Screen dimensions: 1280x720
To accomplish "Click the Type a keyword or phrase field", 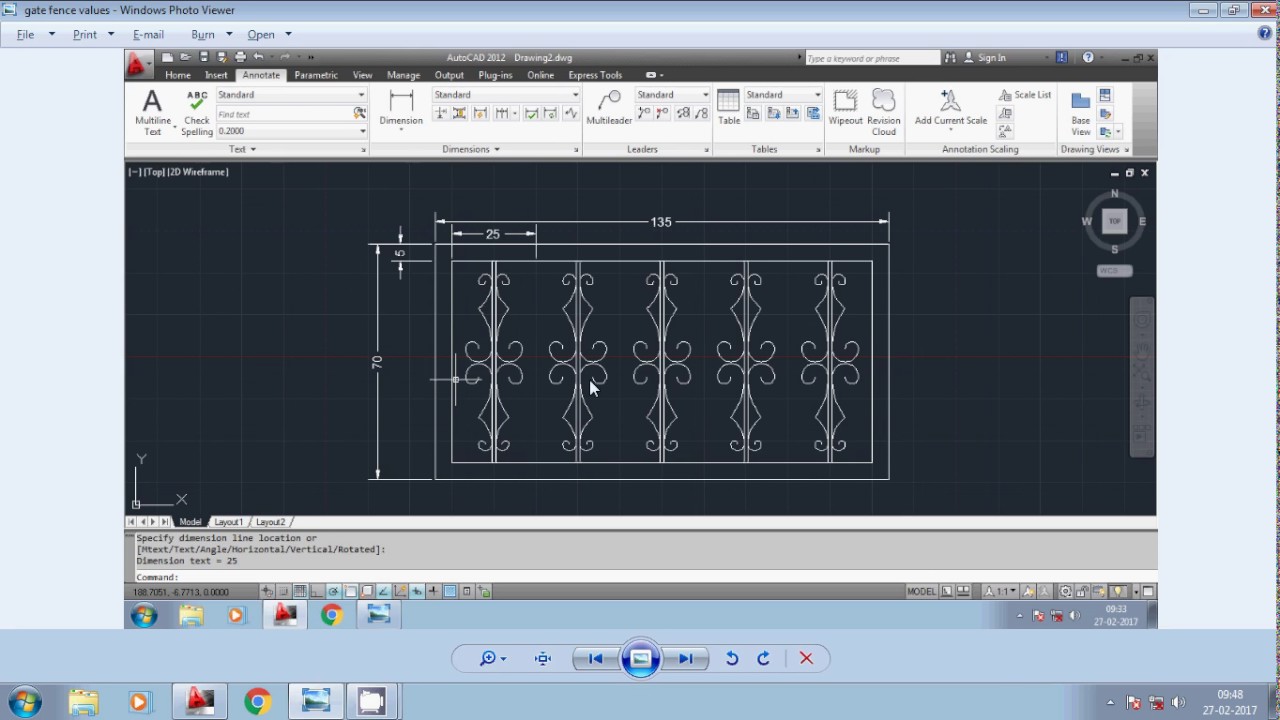I will tap(872, 58).
